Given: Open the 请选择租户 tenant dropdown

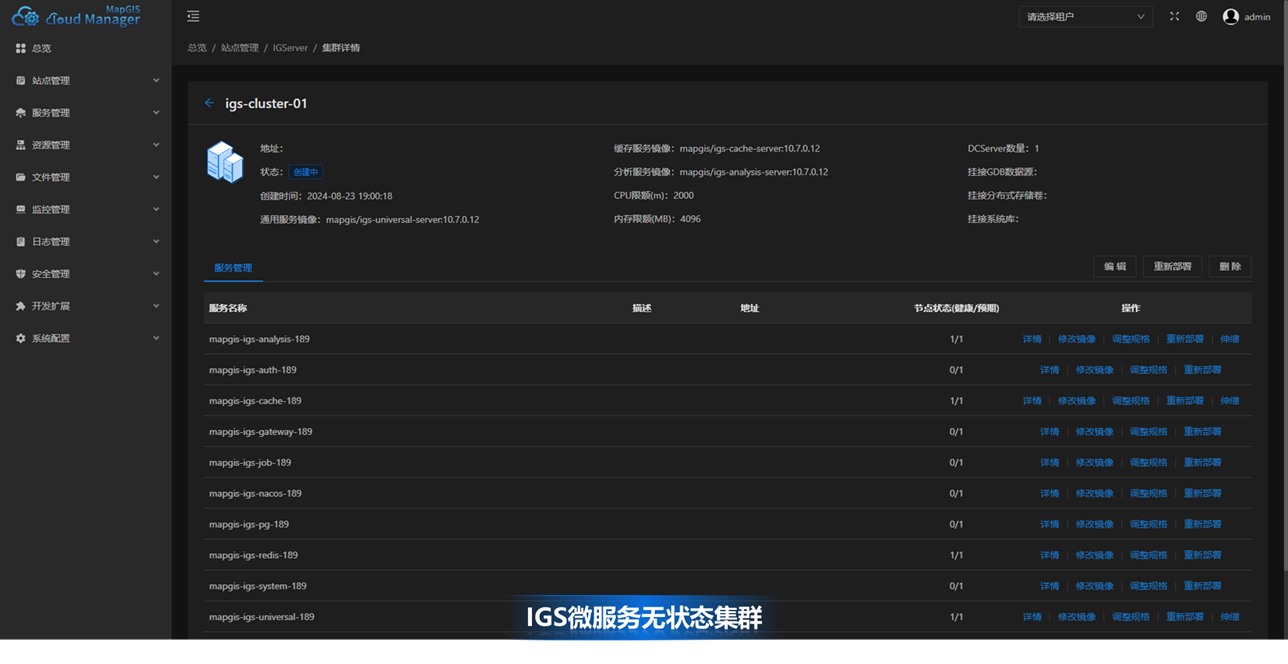Looking at the screenshot, I should pos(1085,16).
